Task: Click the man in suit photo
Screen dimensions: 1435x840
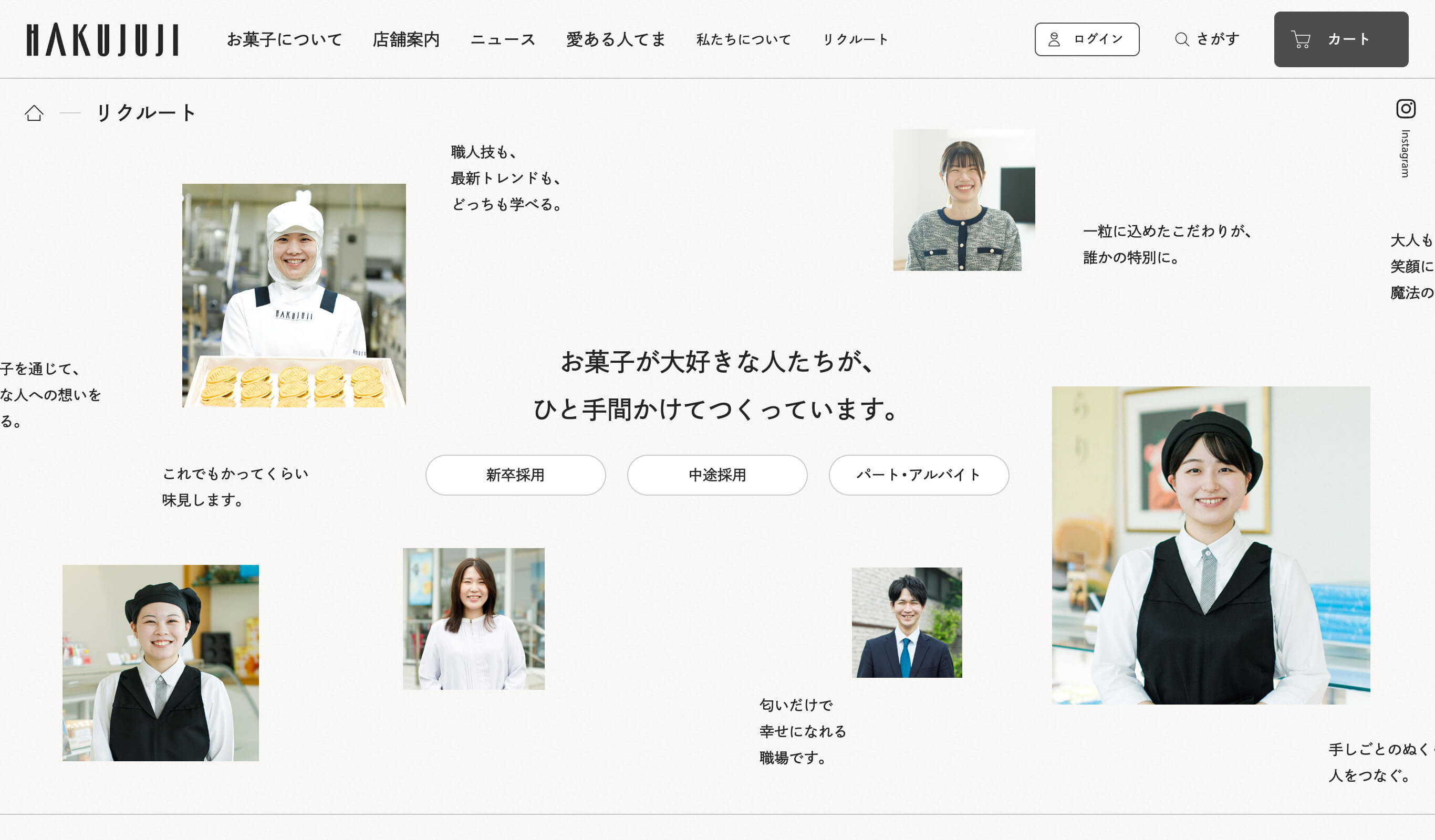Action: tap(907, 622)
